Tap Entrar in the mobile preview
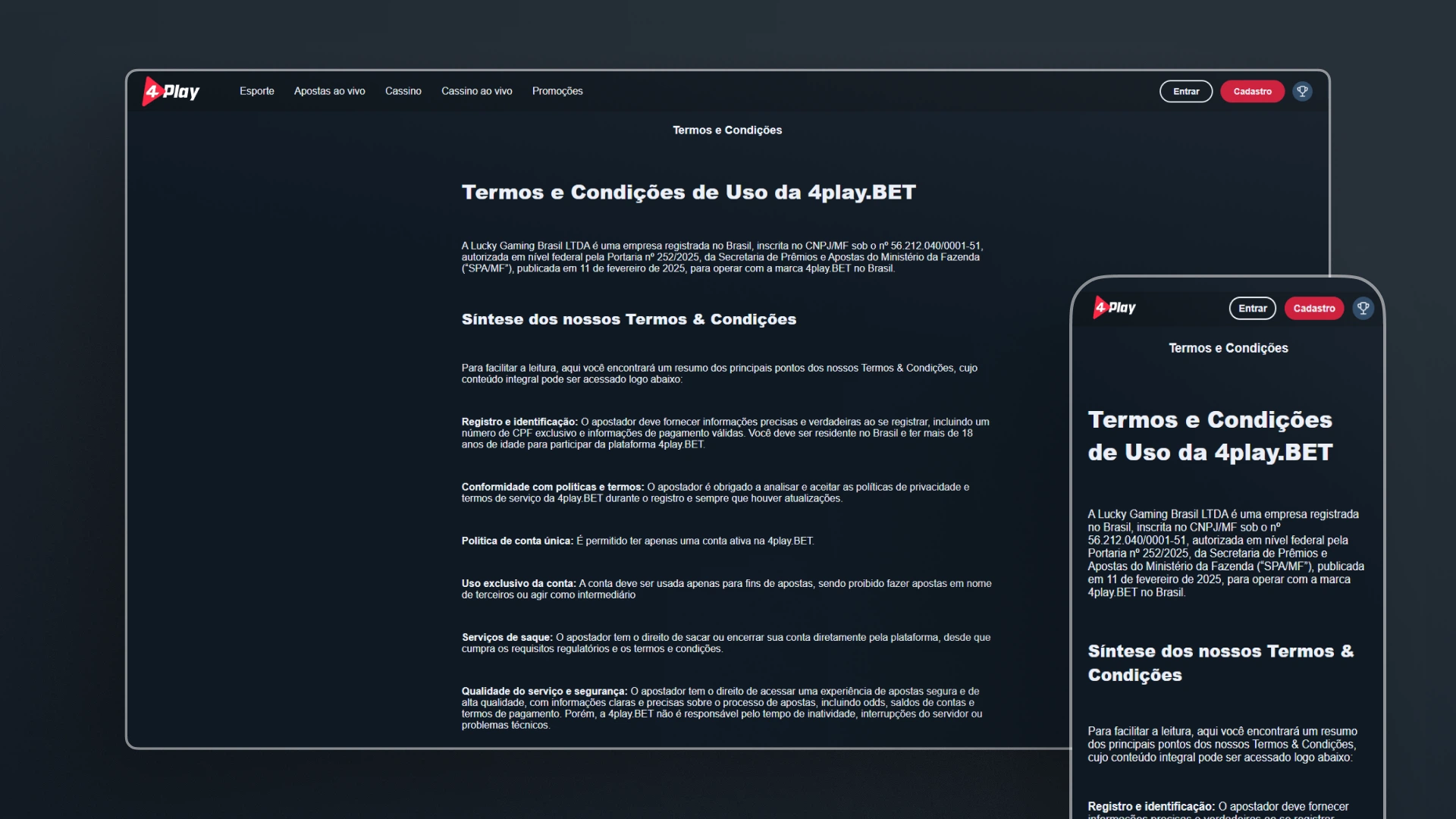This screenshot has width=1456, height=819. [1252, 309]
